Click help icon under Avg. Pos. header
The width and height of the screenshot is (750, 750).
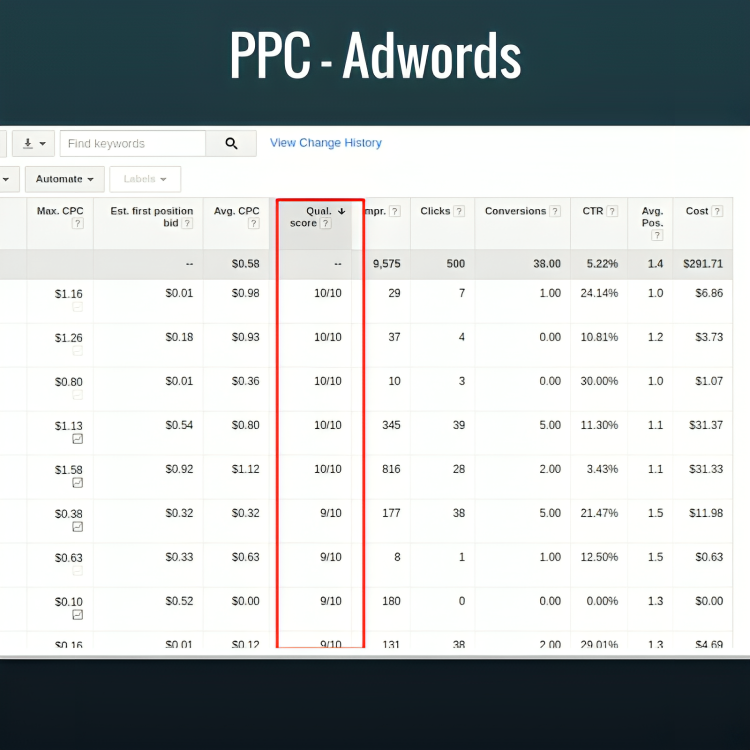657,236
